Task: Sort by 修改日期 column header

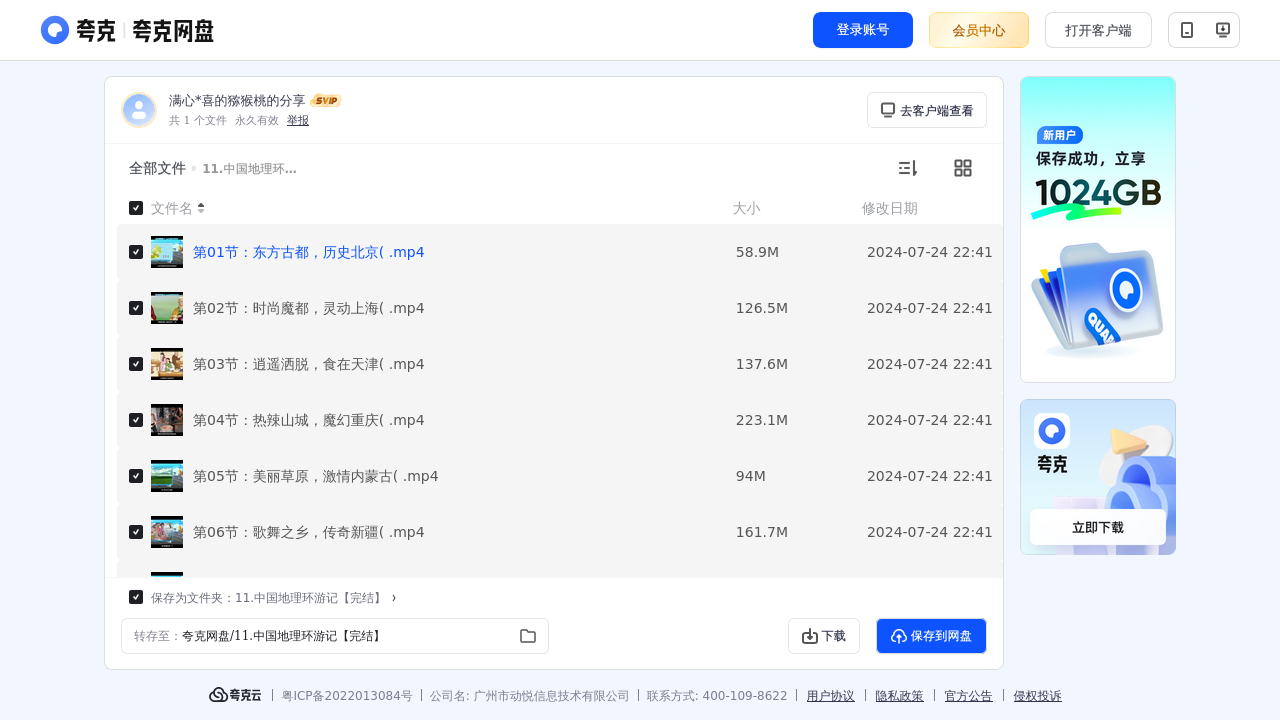Action: 890,208
